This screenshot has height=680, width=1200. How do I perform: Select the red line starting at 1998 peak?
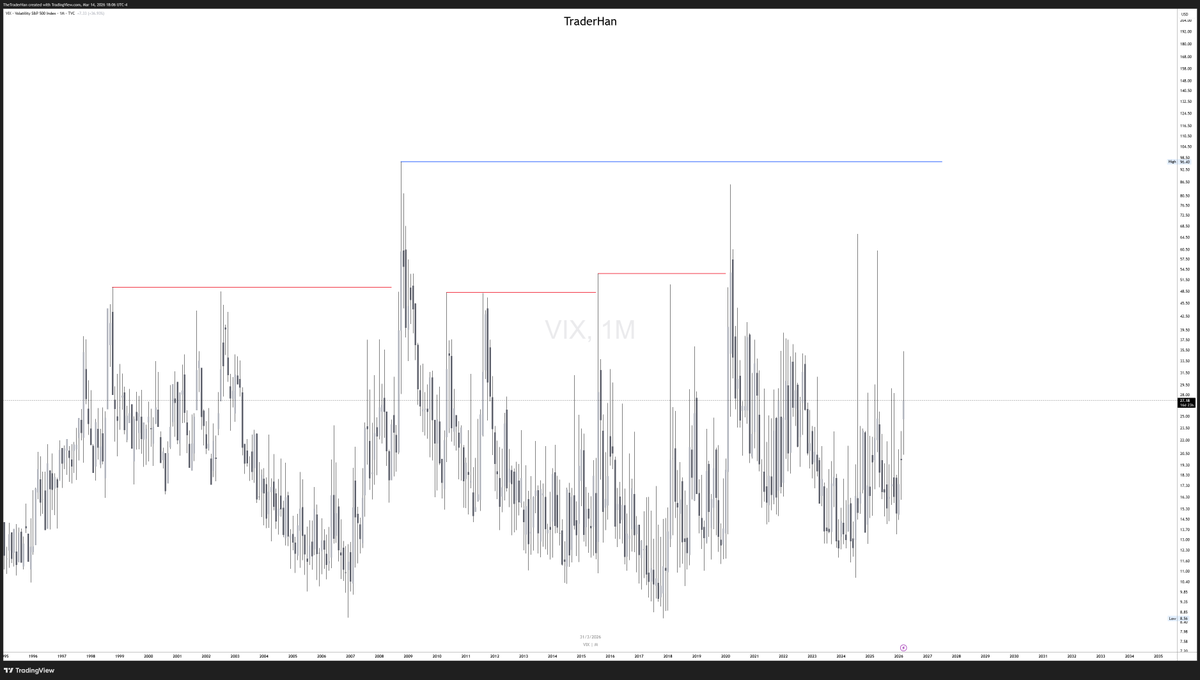pyautogui.click(x=251, y=288)
